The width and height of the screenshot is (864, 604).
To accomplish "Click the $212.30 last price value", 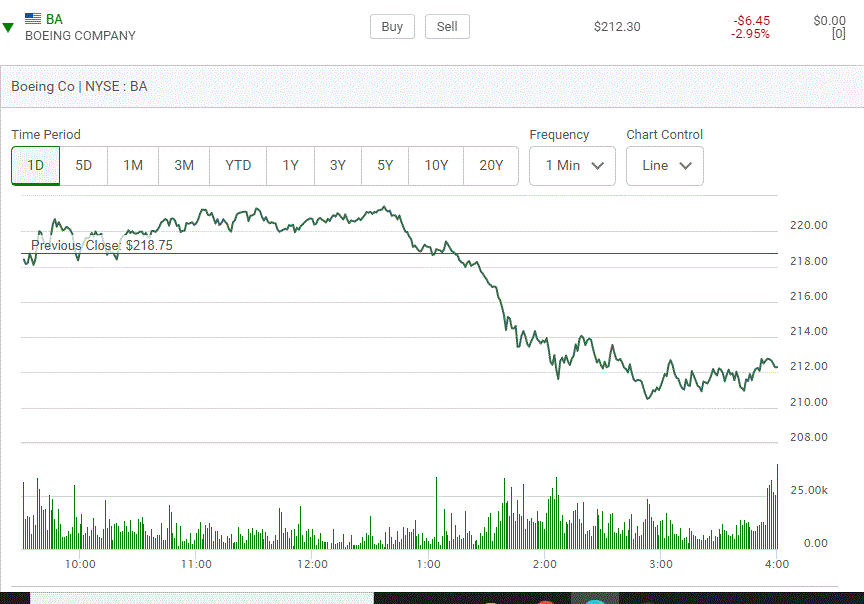I will click(x=617, y=27).
